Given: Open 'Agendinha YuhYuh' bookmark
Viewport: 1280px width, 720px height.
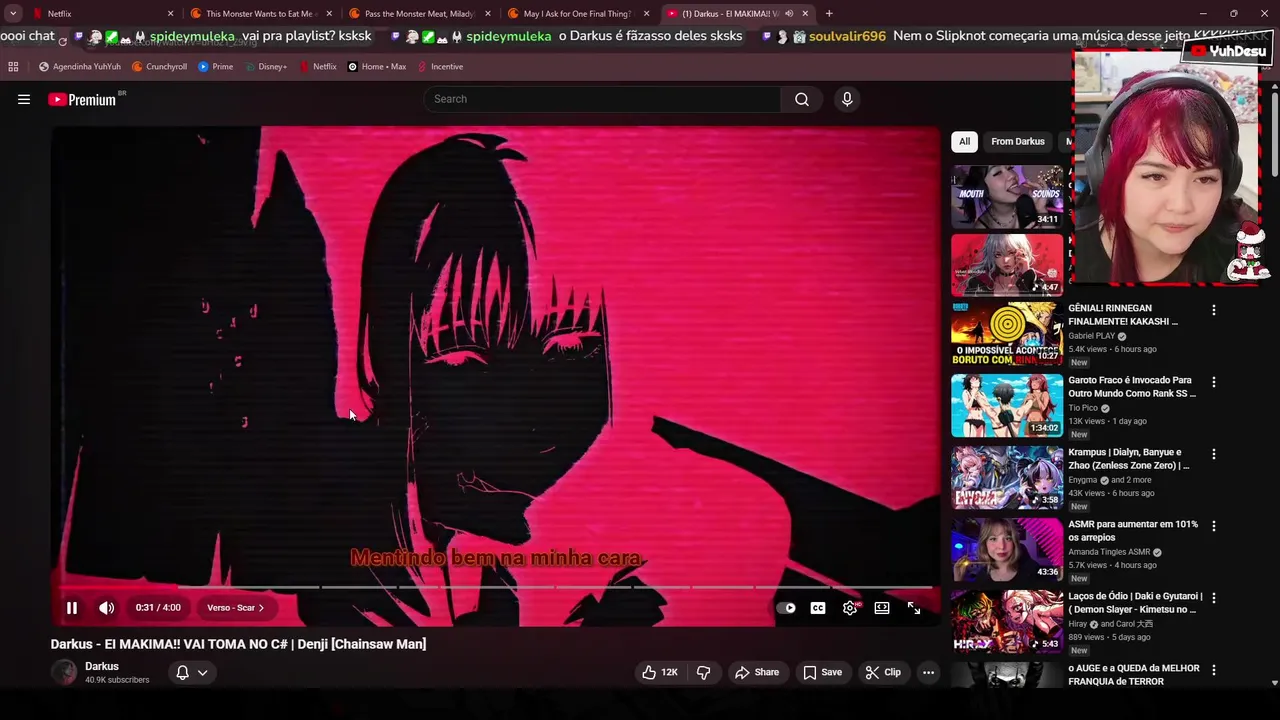Looking at the screenshot, I should click(80, 67).
